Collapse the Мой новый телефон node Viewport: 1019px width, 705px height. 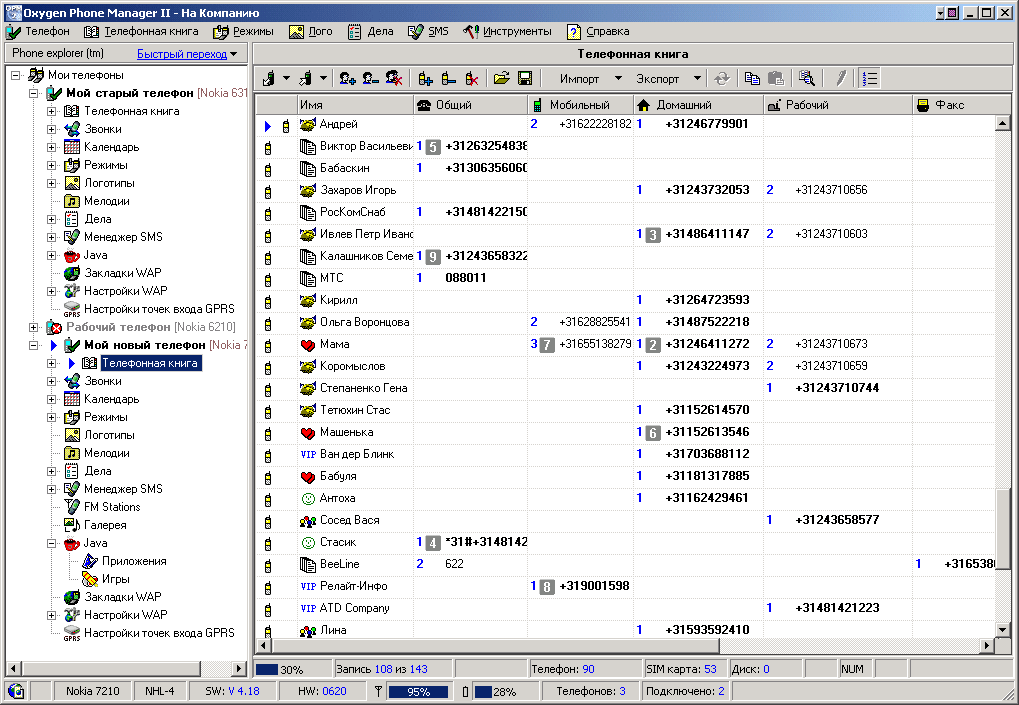[x=33, y=345]
